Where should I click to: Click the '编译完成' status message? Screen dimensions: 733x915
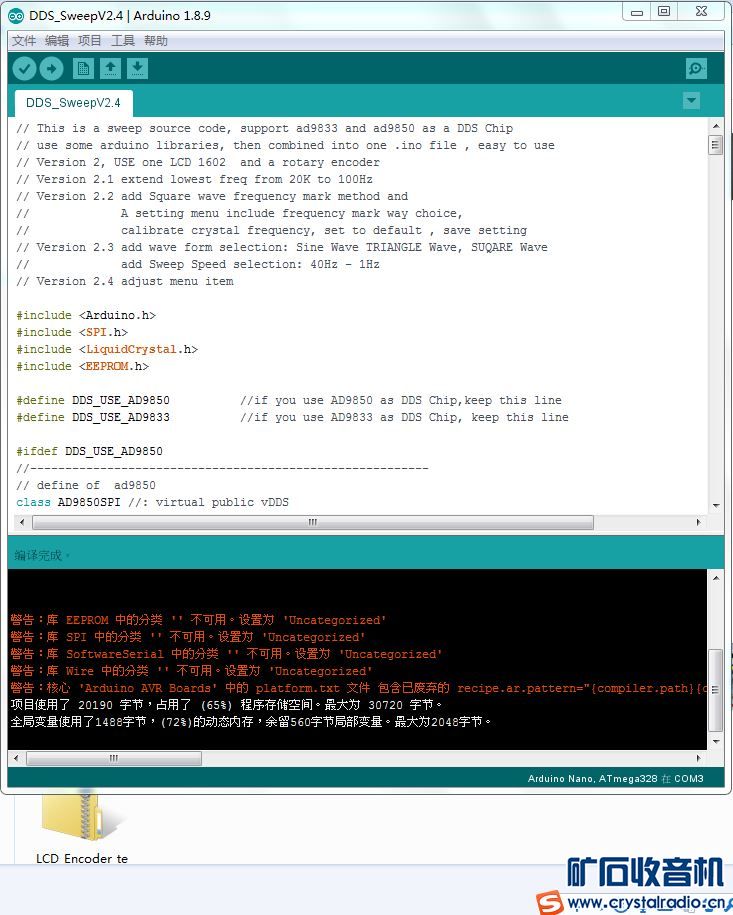(41, 555)
